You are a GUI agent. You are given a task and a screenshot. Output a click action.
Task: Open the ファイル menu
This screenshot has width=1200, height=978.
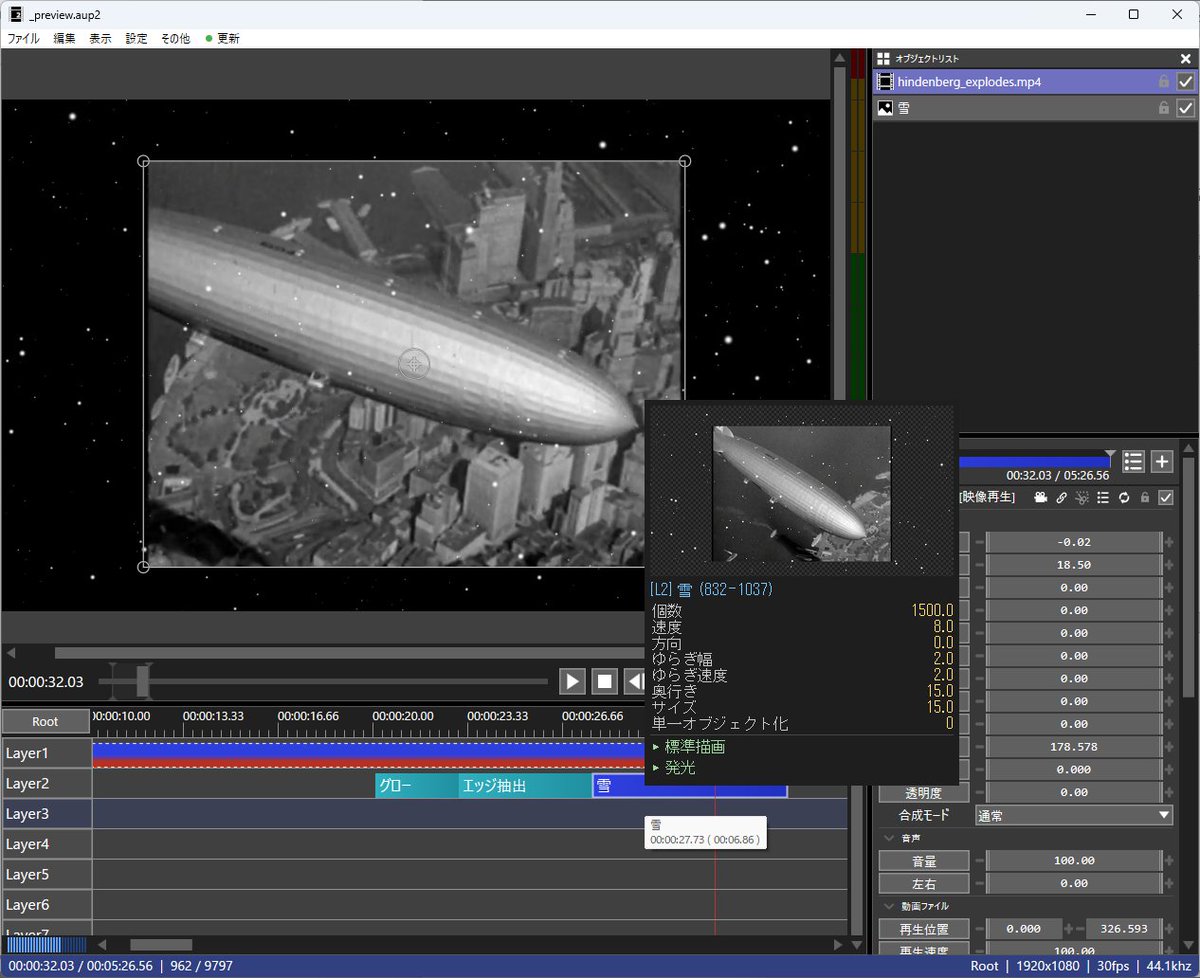point(24,38)
